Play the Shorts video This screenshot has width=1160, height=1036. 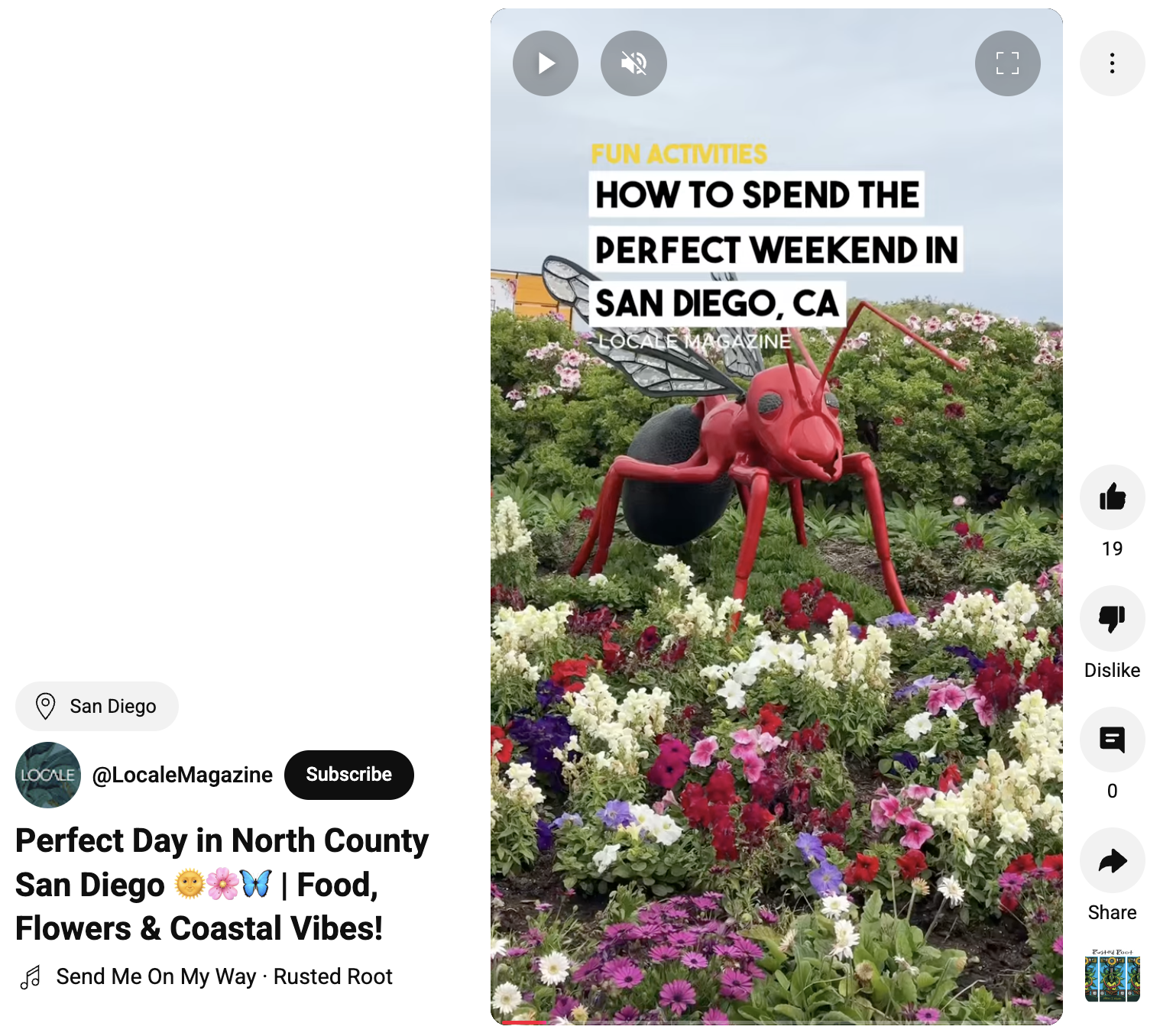[x=546, y=63]
